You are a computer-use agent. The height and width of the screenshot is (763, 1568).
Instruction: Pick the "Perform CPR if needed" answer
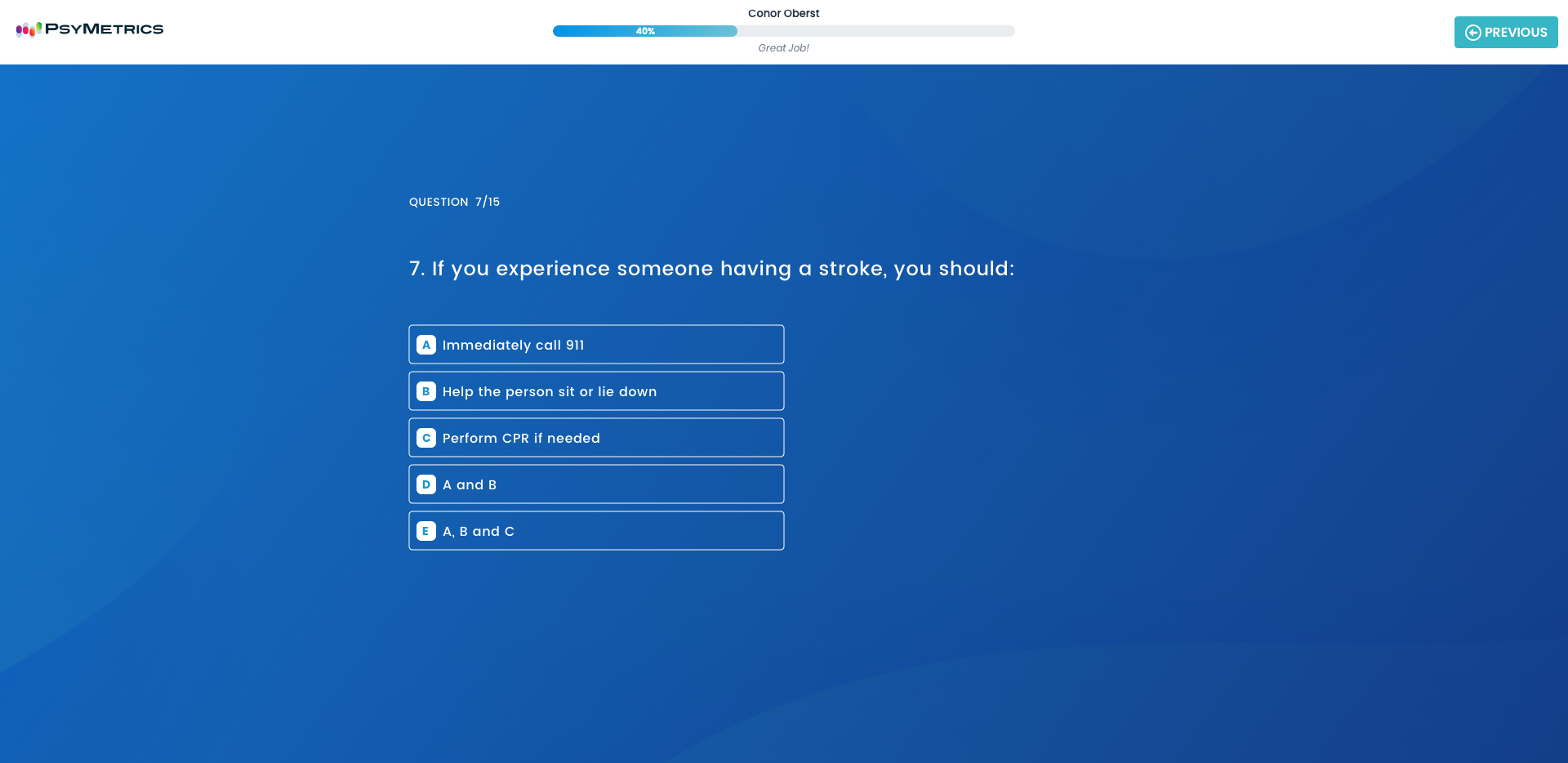[521, 438]
